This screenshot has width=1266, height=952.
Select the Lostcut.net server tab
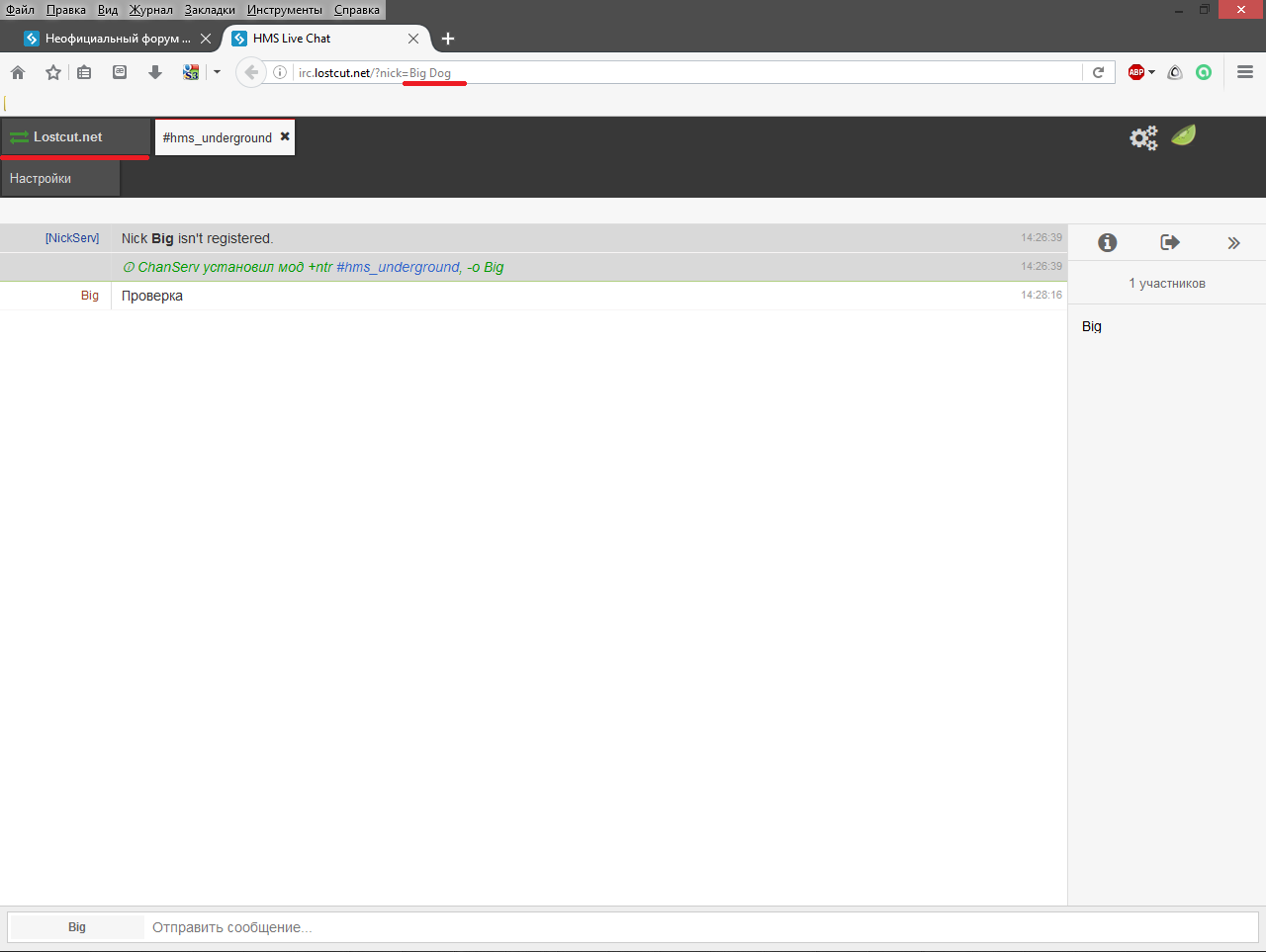click(x=67, y=137)
